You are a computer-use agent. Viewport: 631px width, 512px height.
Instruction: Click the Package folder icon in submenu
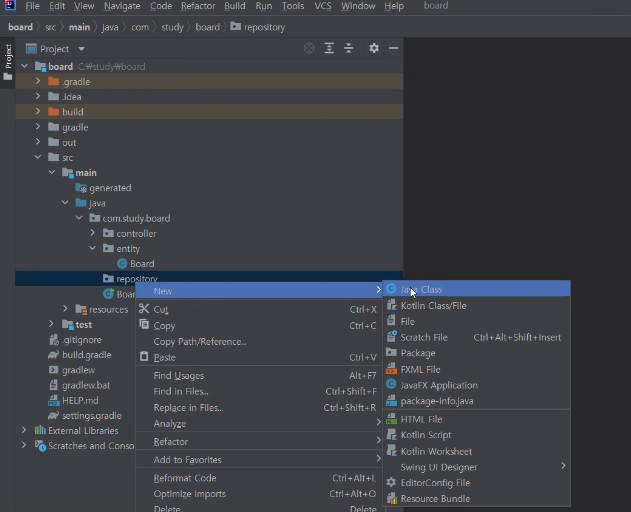pyautogui.click(x=391, y=353)
